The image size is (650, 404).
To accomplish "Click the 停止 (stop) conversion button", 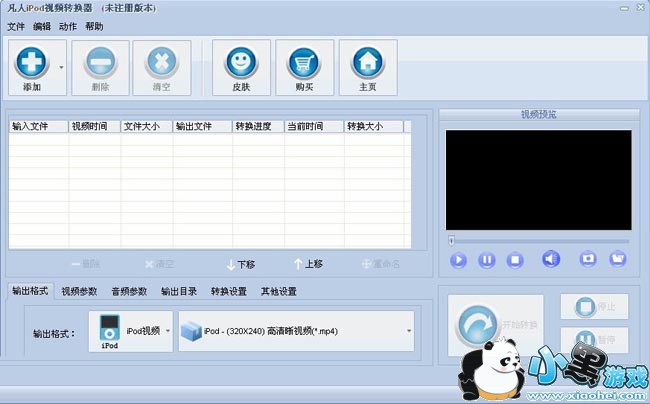I will [x=594, y=307].
